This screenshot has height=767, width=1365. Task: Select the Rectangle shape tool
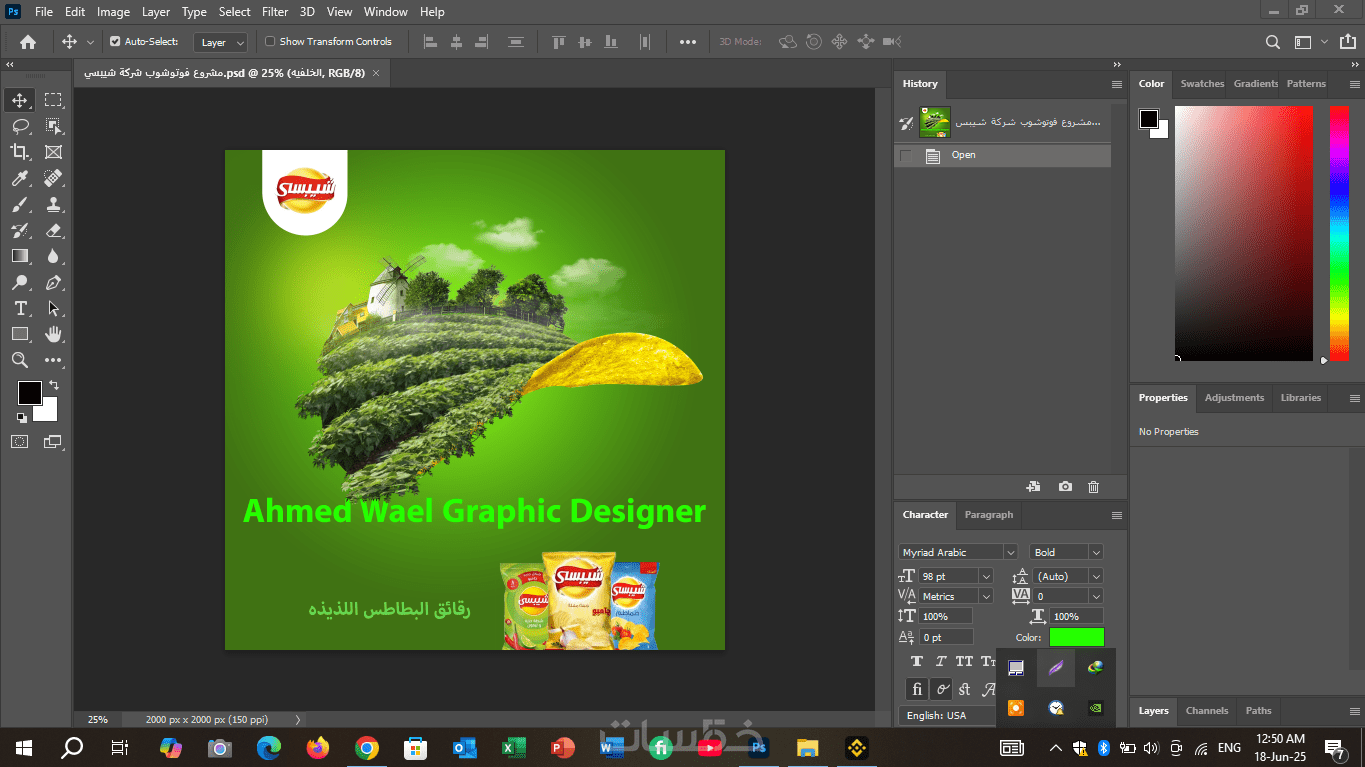tap(19, 334)
